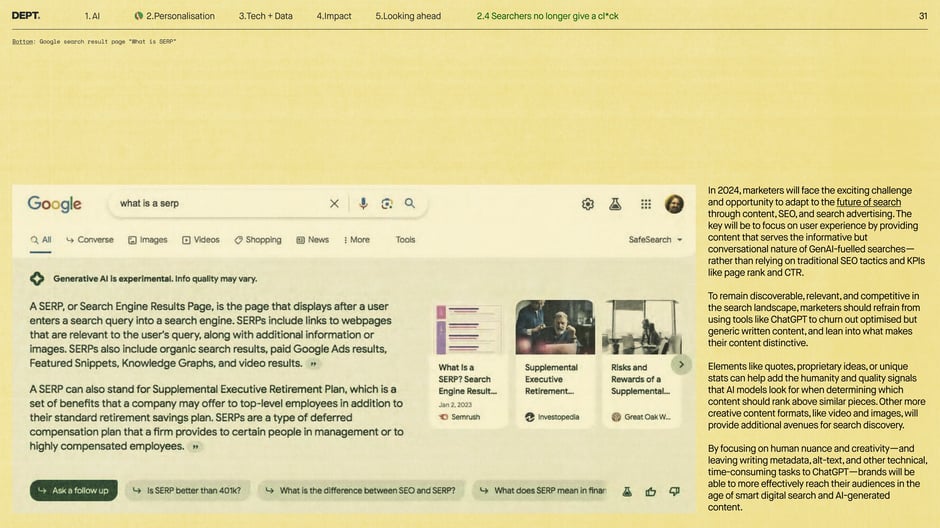
Task: Click the flask feedback icon beside thumbs up
Action: coord(627,491)
